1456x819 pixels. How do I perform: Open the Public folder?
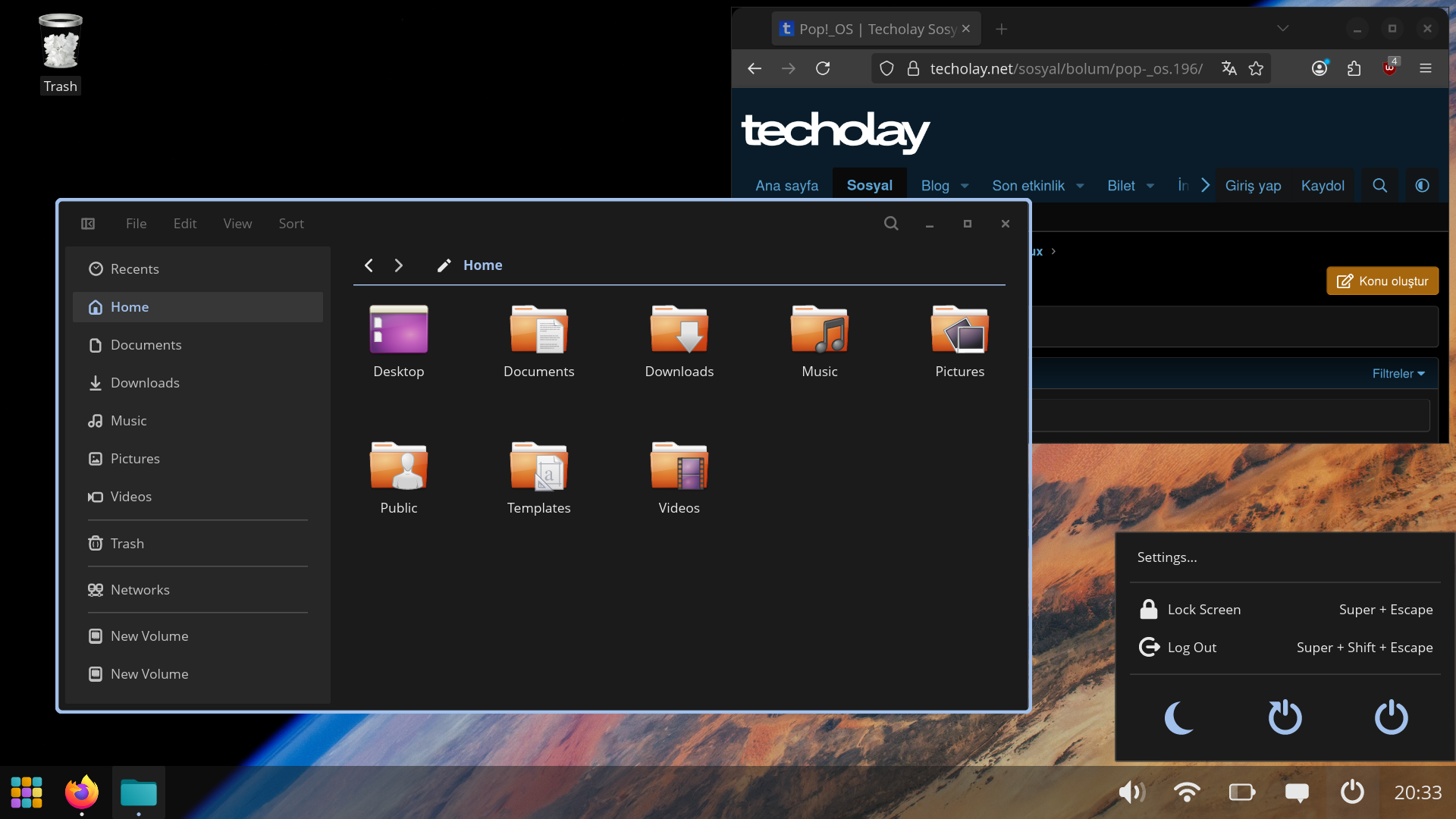pyautogui.click(x=399, y=478)
